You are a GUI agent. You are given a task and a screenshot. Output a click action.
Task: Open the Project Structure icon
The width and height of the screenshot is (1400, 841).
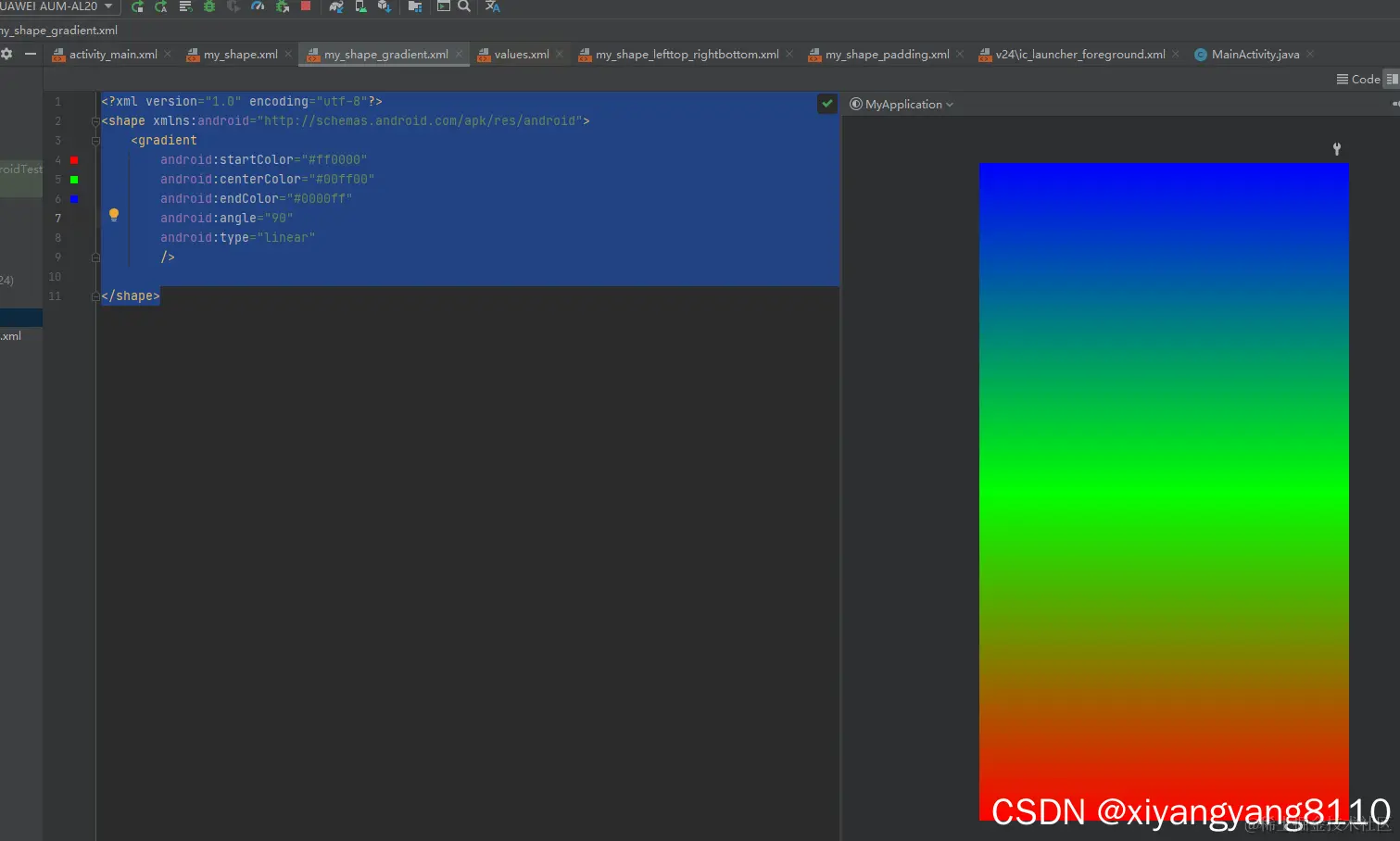[415, 6]
